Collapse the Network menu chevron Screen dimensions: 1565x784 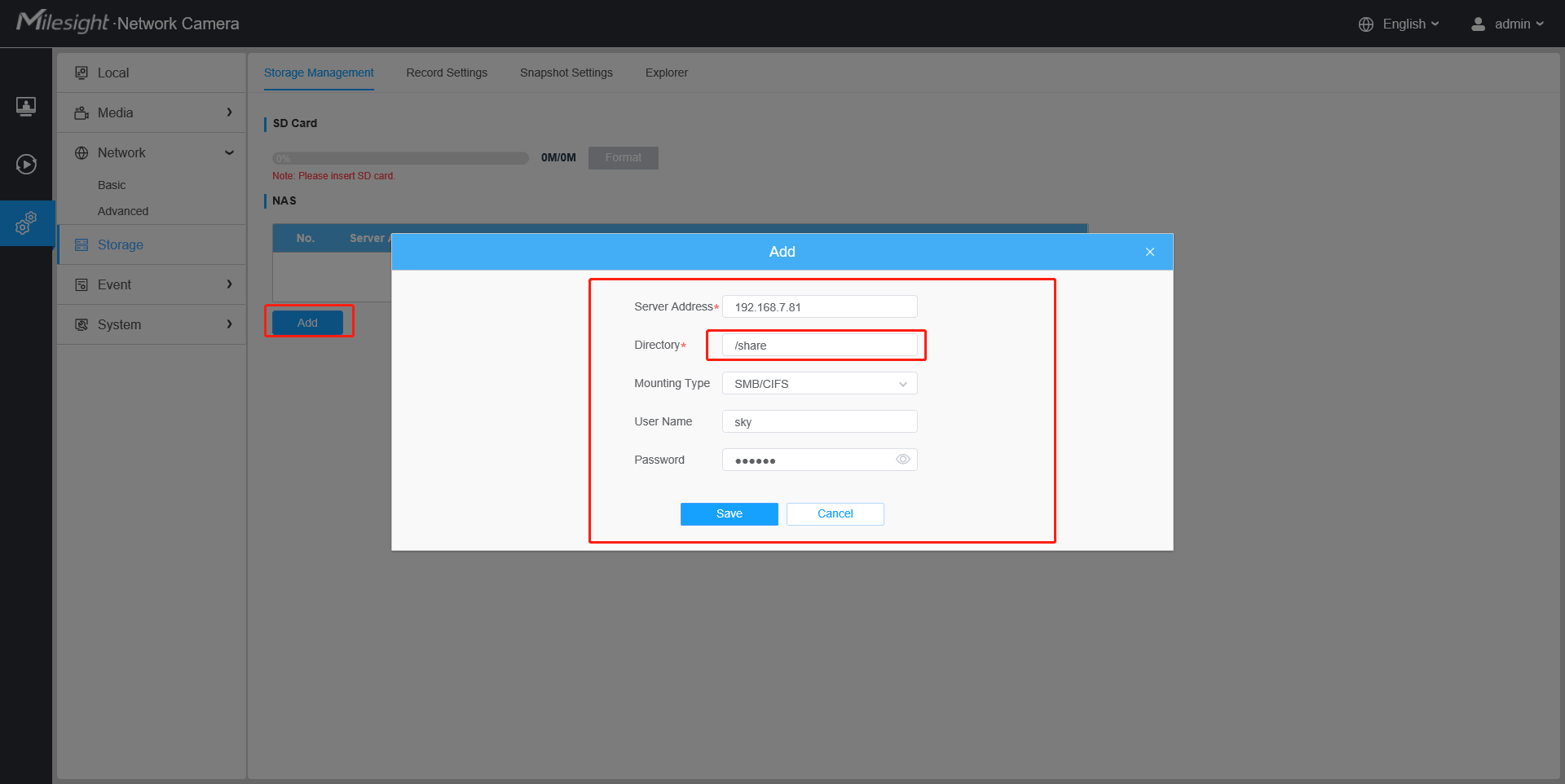pyautogui.click(x=229, y=152)
